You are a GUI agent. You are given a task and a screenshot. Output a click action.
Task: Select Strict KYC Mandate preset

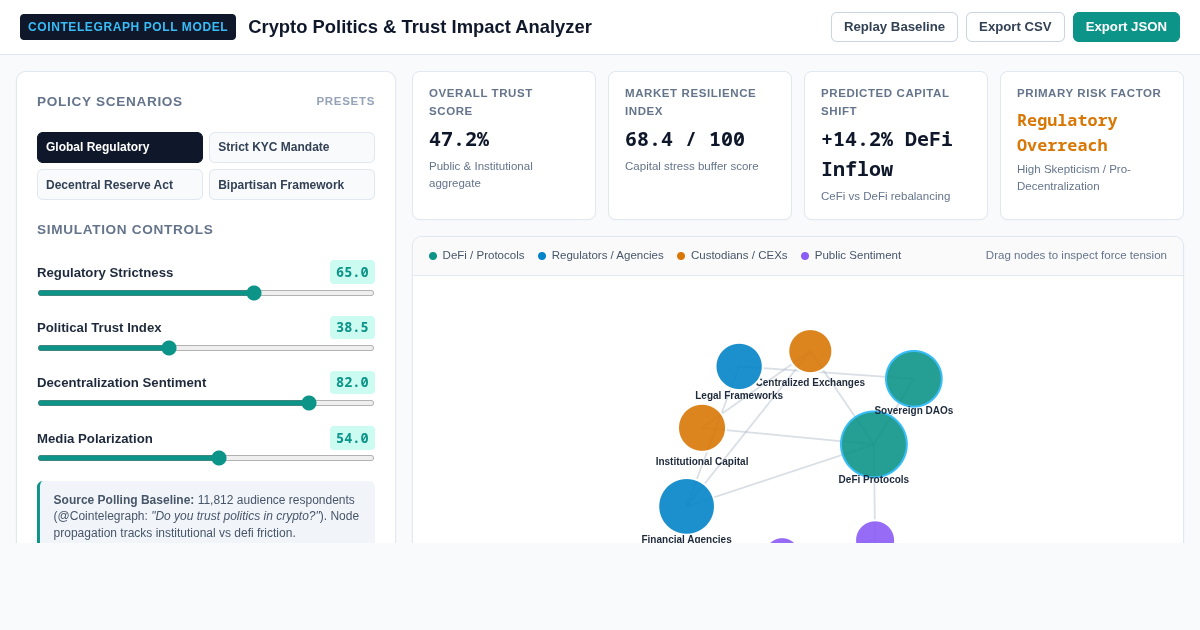[292, 147]
